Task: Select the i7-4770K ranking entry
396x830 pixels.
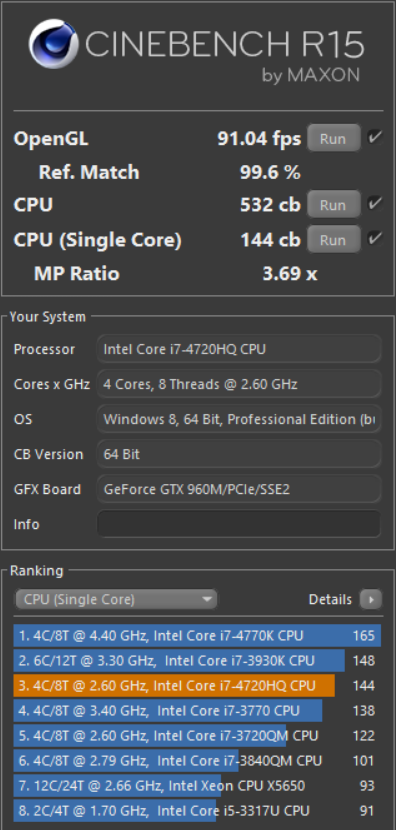Action: pyautogui.click(x=197, y=635)
